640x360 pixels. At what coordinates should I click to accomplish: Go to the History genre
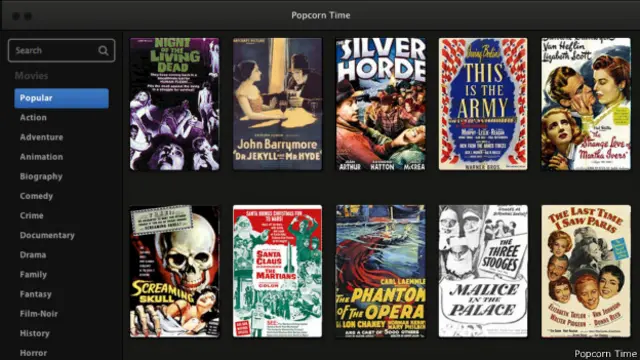35,333
